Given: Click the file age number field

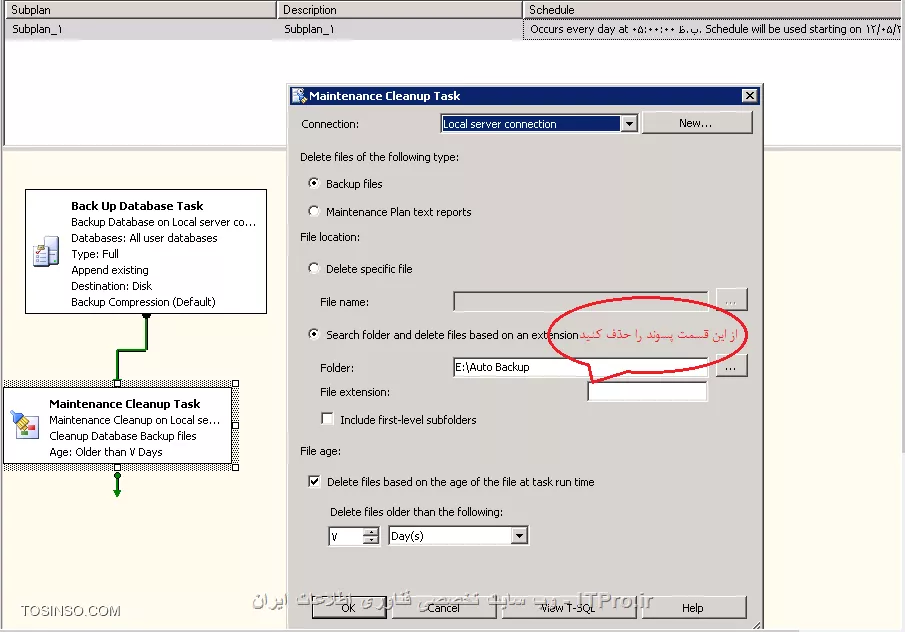Looking at the screenshot, I should point(346,536).
